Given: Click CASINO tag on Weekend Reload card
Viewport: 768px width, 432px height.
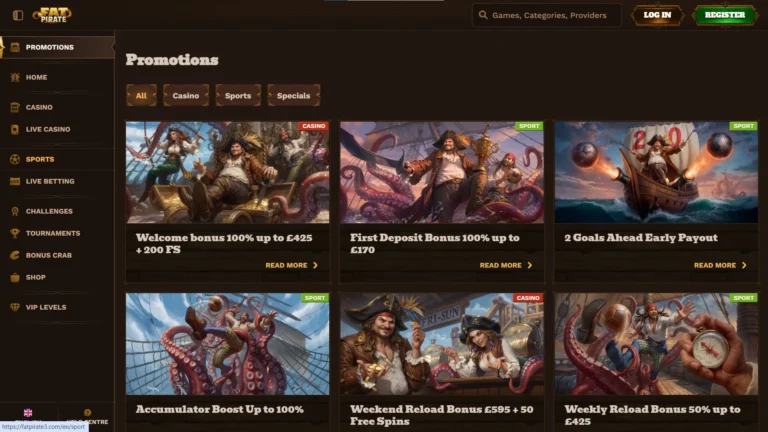Looking at the screenshot, I should pos(528,298).
